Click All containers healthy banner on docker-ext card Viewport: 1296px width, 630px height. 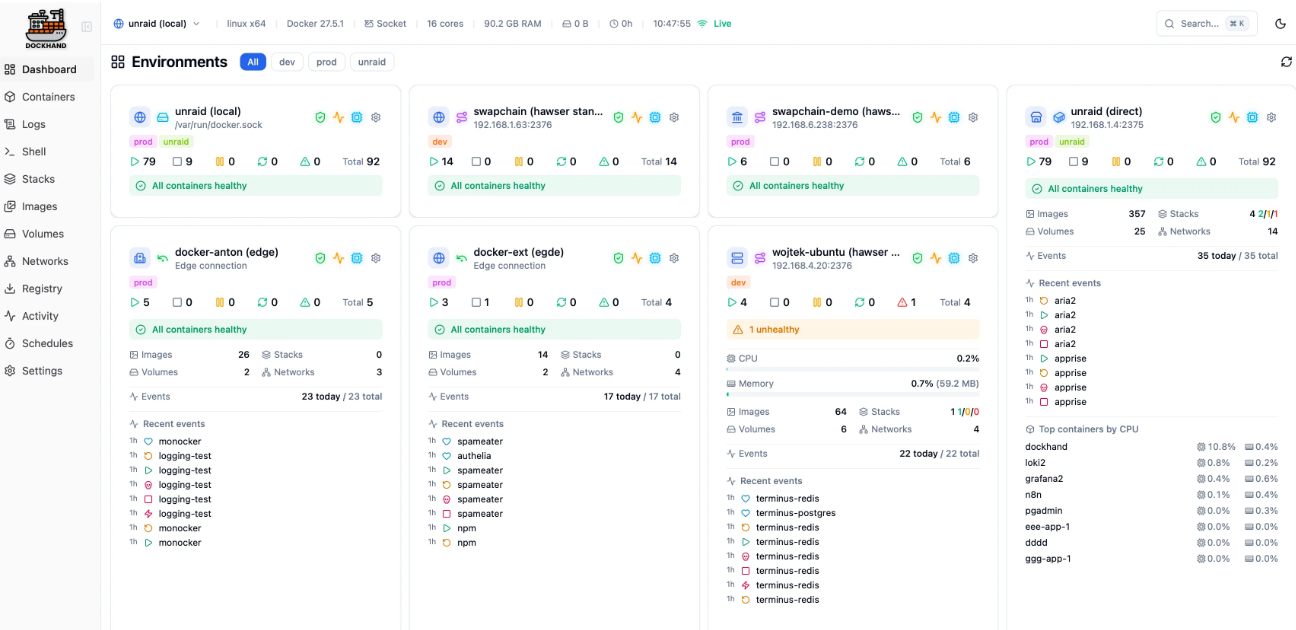pos(555,329)
